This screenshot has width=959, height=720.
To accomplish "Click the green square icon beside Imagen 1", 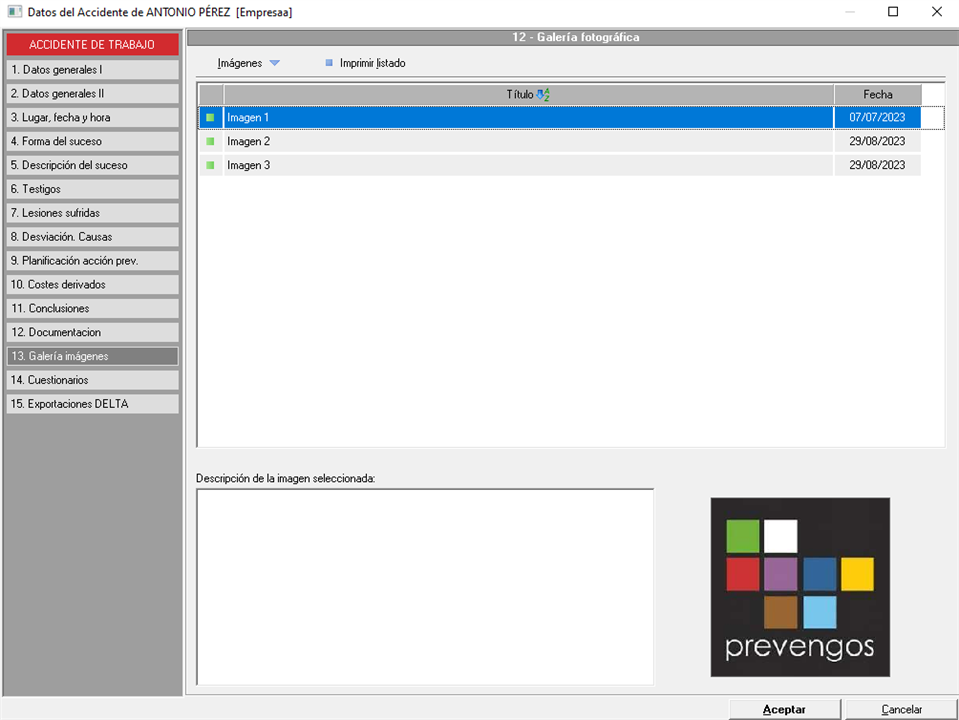I will [x=210, y=118].
